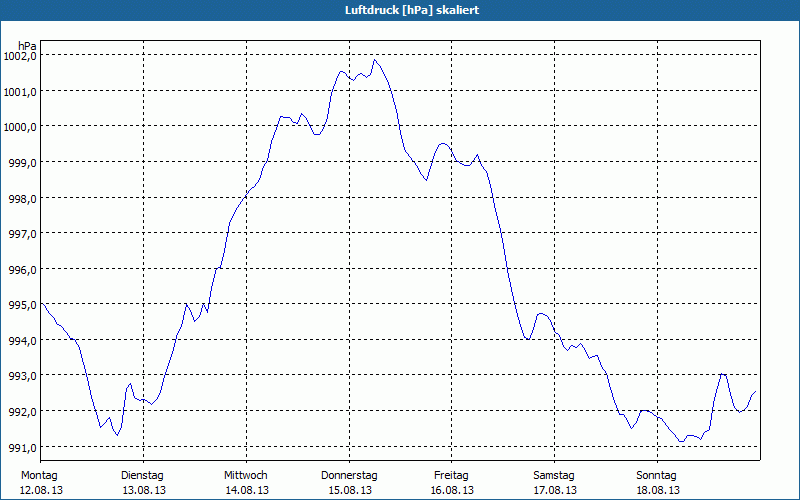
Task: Click the pressure curve's highest peak on Donnerstag
Action: [375, 60]
